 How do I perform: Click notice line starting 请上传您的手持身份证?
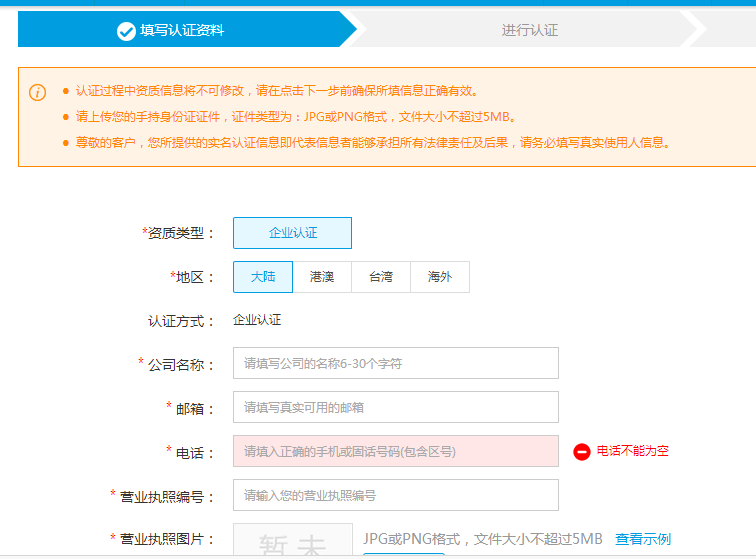296,117
